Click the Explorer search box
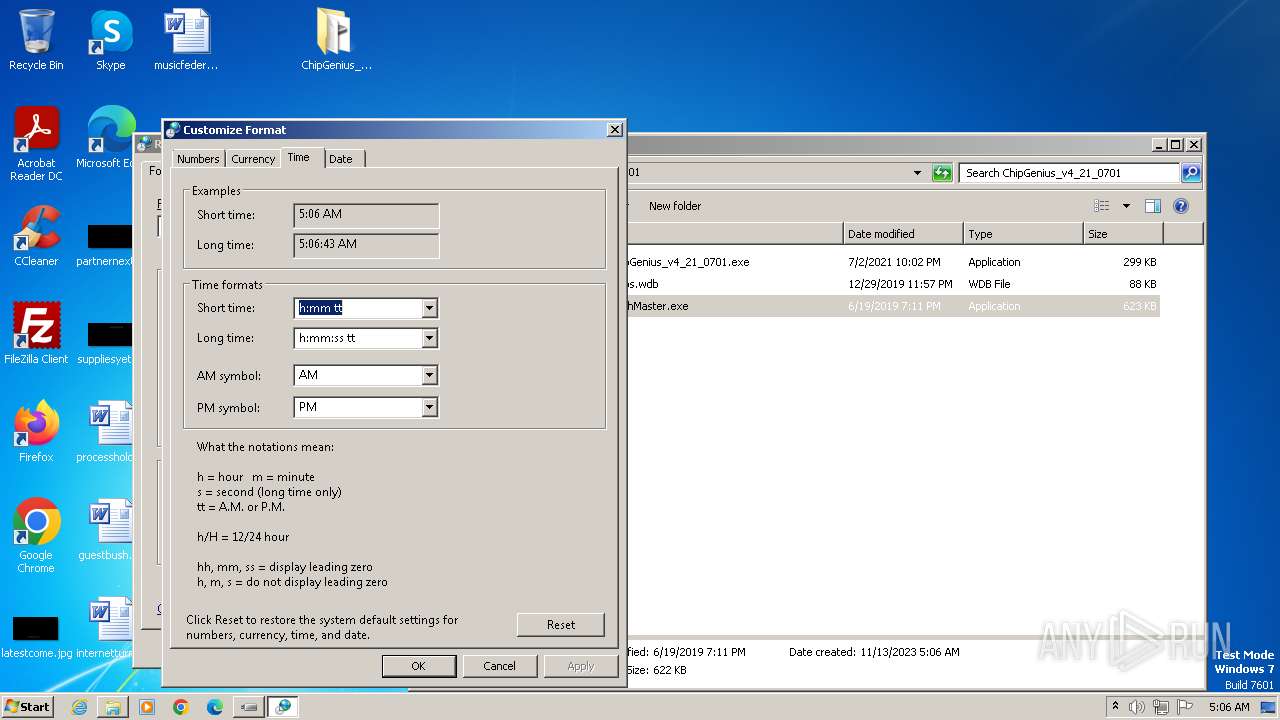 coord(1069,173)
